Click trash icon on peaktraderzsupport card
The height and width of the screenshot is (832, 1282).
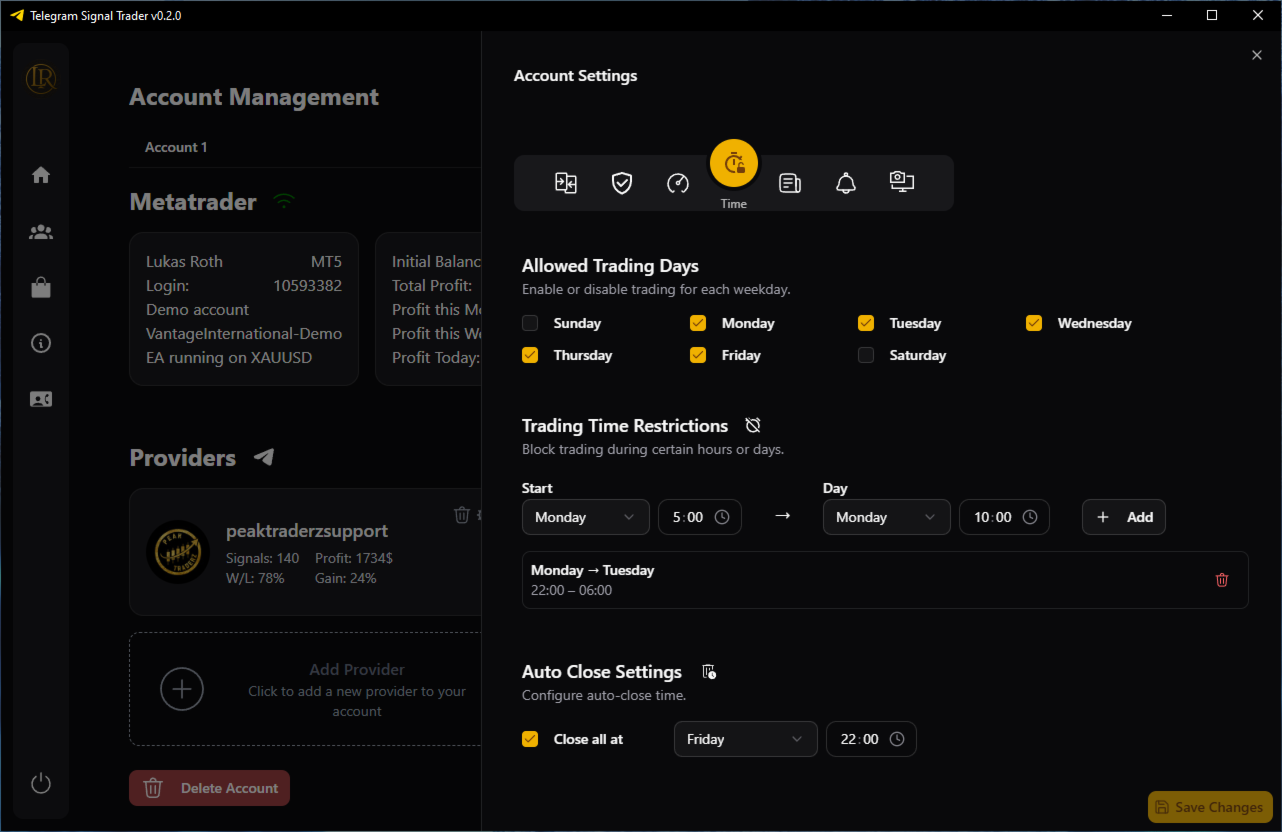[x=462, y=514]
